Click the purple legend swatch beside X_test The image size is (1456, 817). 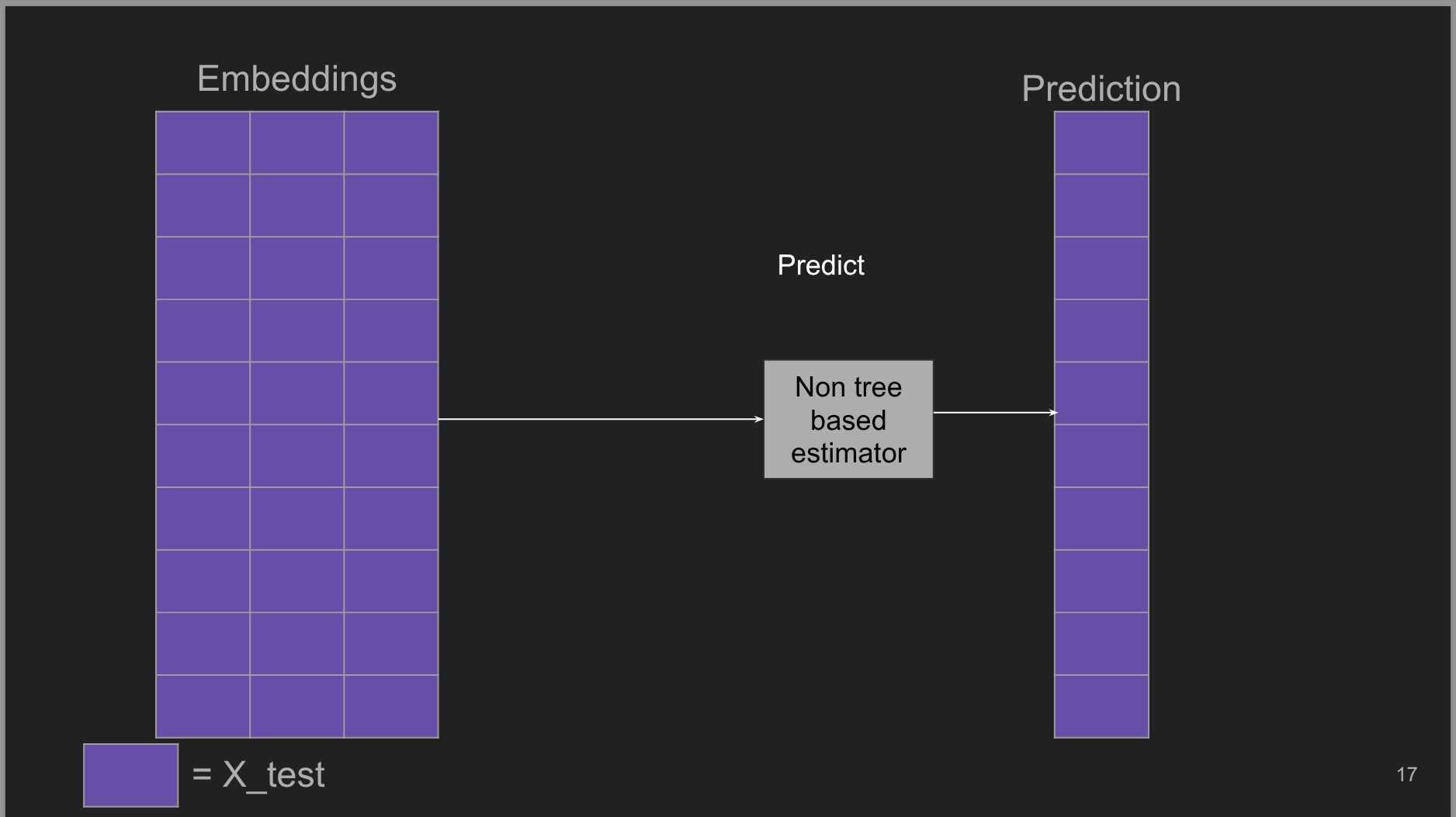point(130,775)
